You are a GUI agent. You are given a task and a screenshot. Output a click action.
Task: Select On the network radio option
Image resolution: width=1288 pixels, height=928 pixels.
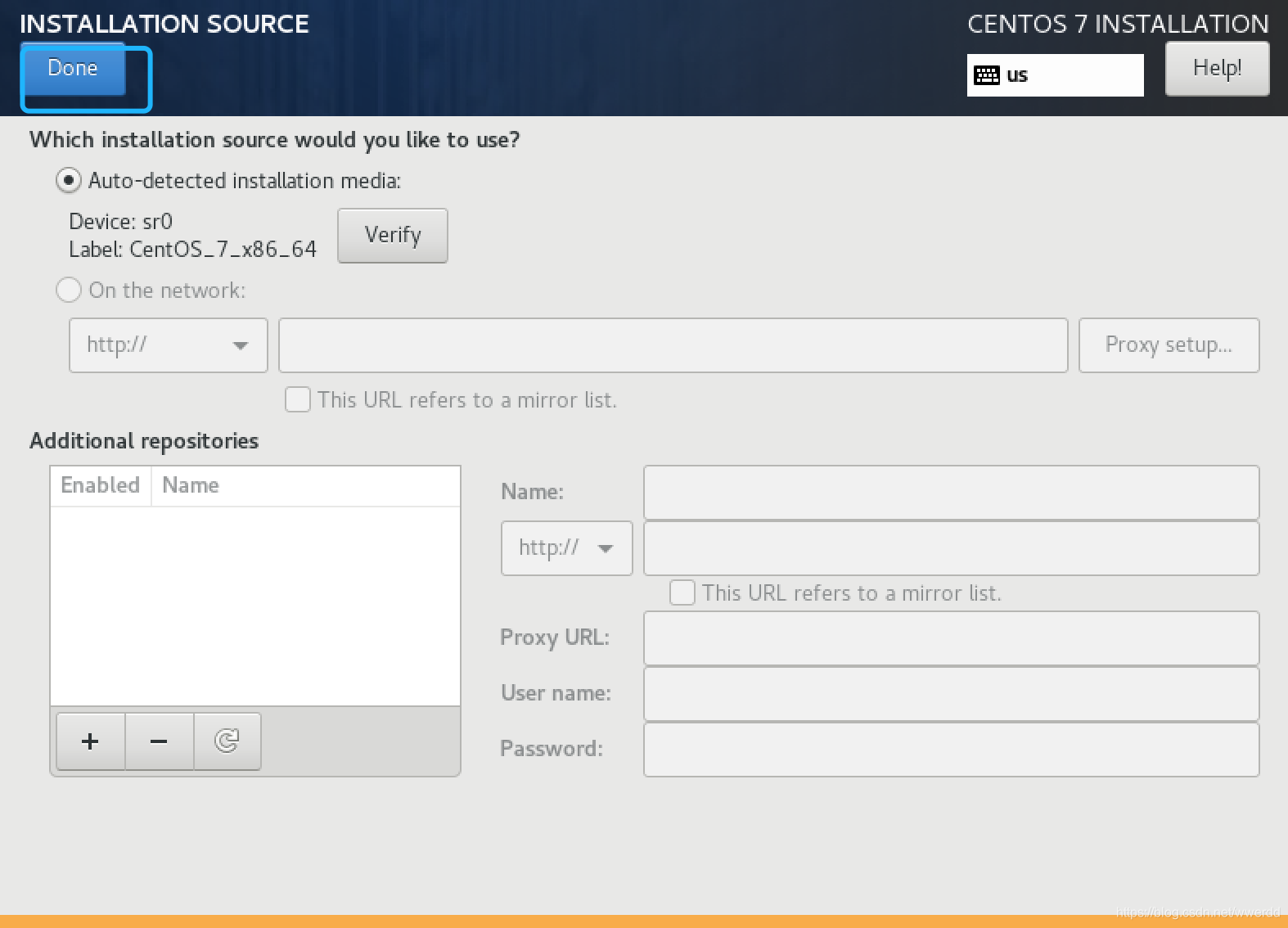click(x=69, y=290)
